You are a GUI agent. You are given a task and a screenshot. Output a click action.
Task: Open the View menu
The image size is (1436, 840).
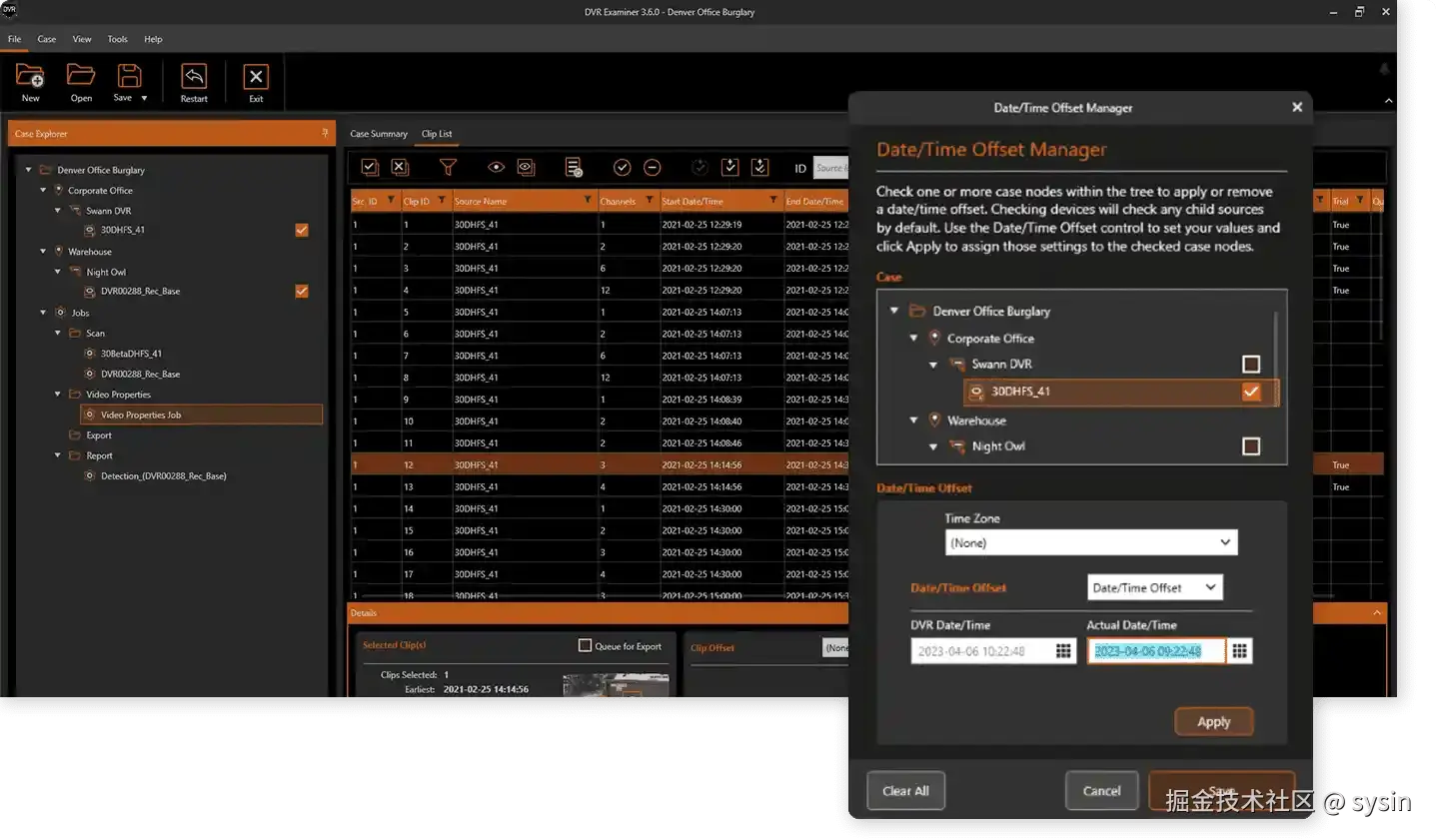(82, 39)
